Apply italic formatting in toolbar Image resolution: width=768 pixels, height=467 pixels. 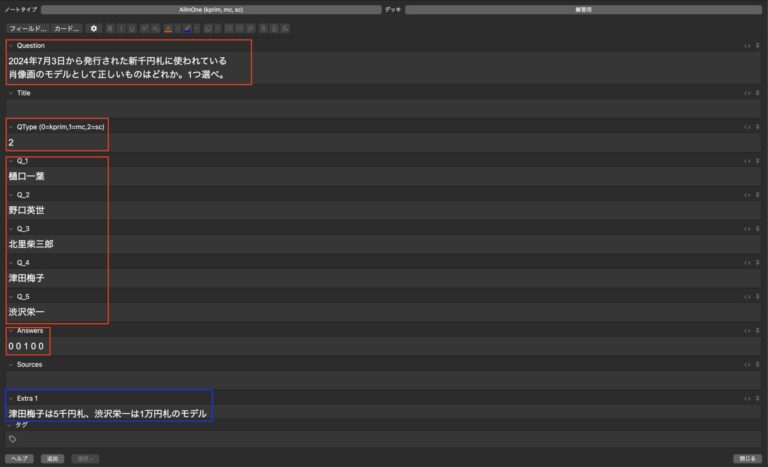[122, 28]
